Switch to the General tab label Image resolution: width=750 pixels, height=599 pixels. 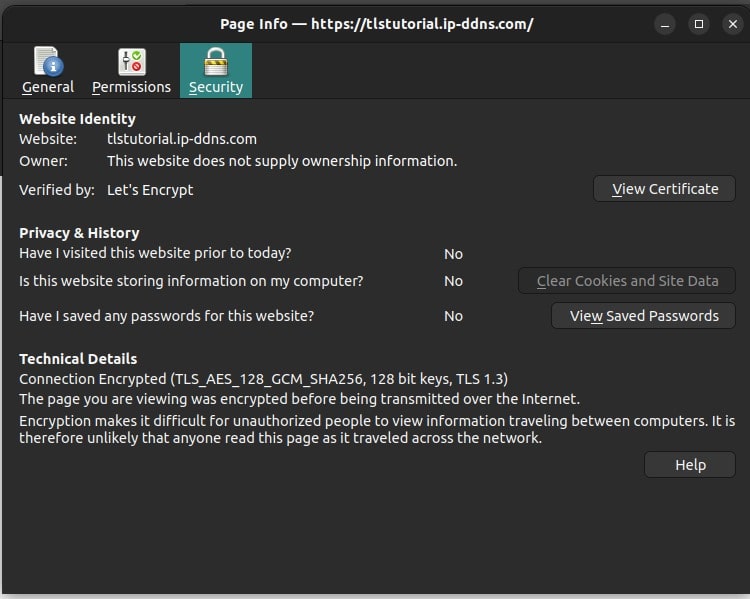[48, 87]
